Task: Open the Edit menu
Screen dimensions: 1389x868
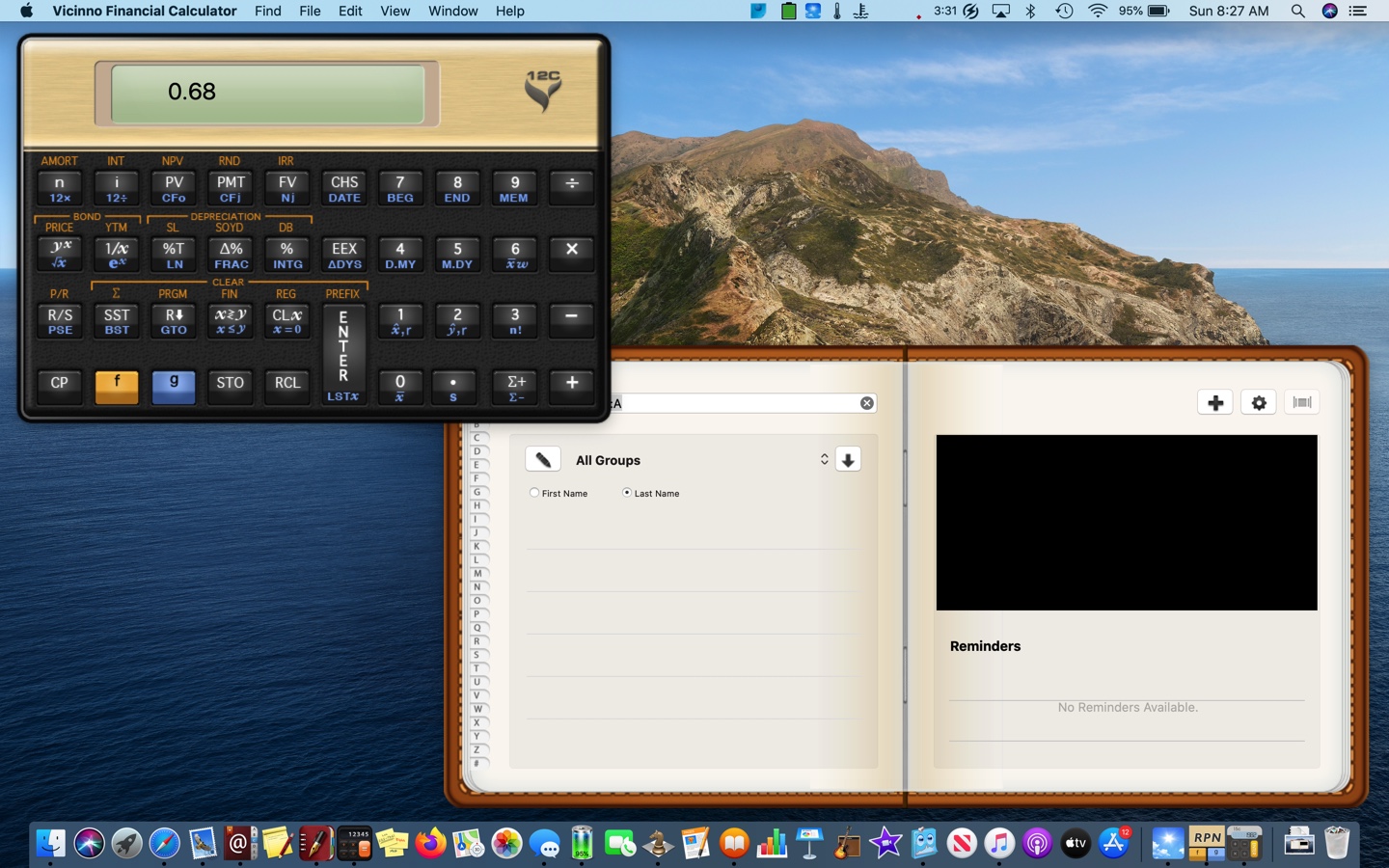Action: [350, 11]
